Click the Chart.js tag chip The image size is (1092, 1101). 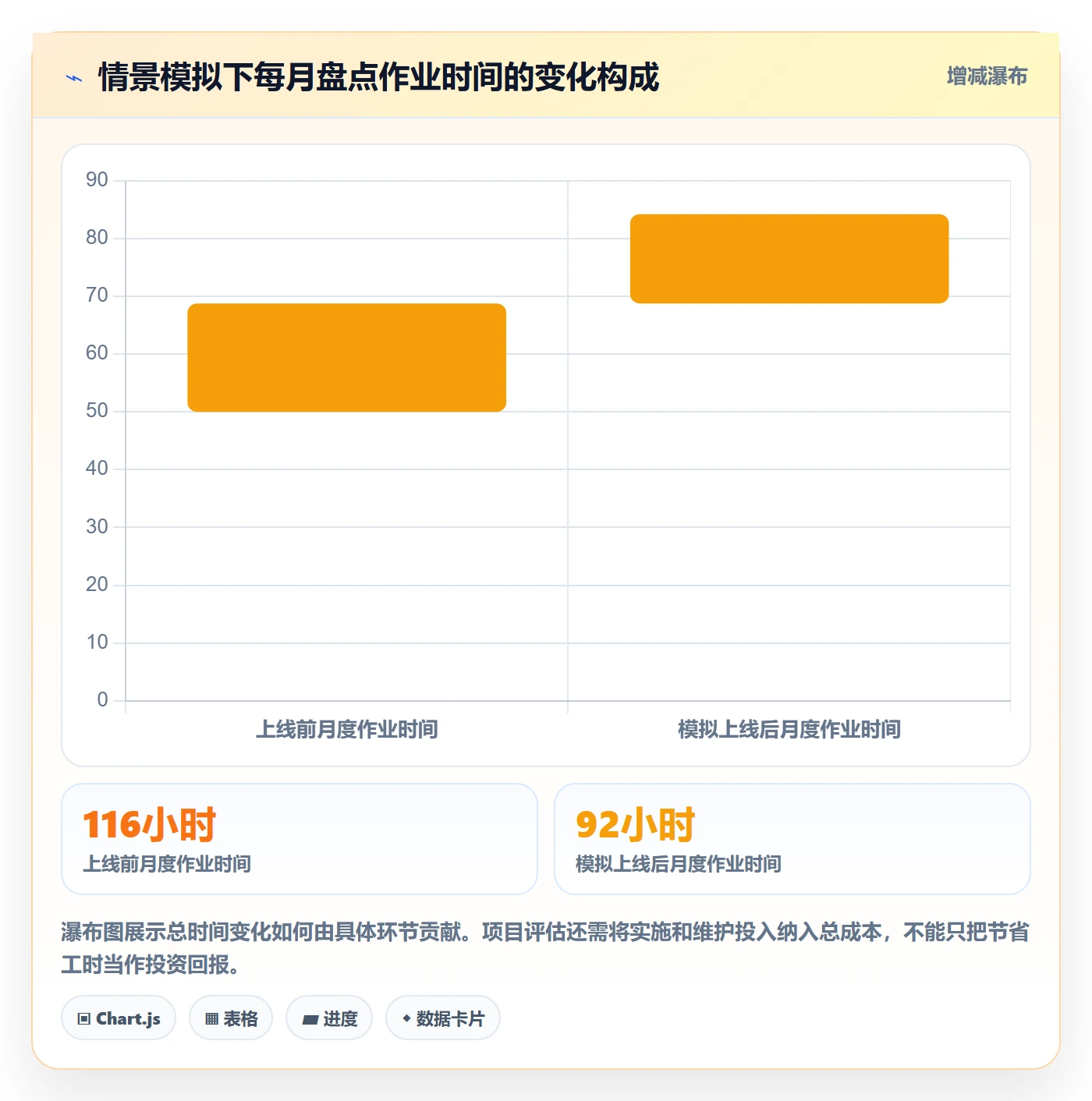pos(119,1018)
